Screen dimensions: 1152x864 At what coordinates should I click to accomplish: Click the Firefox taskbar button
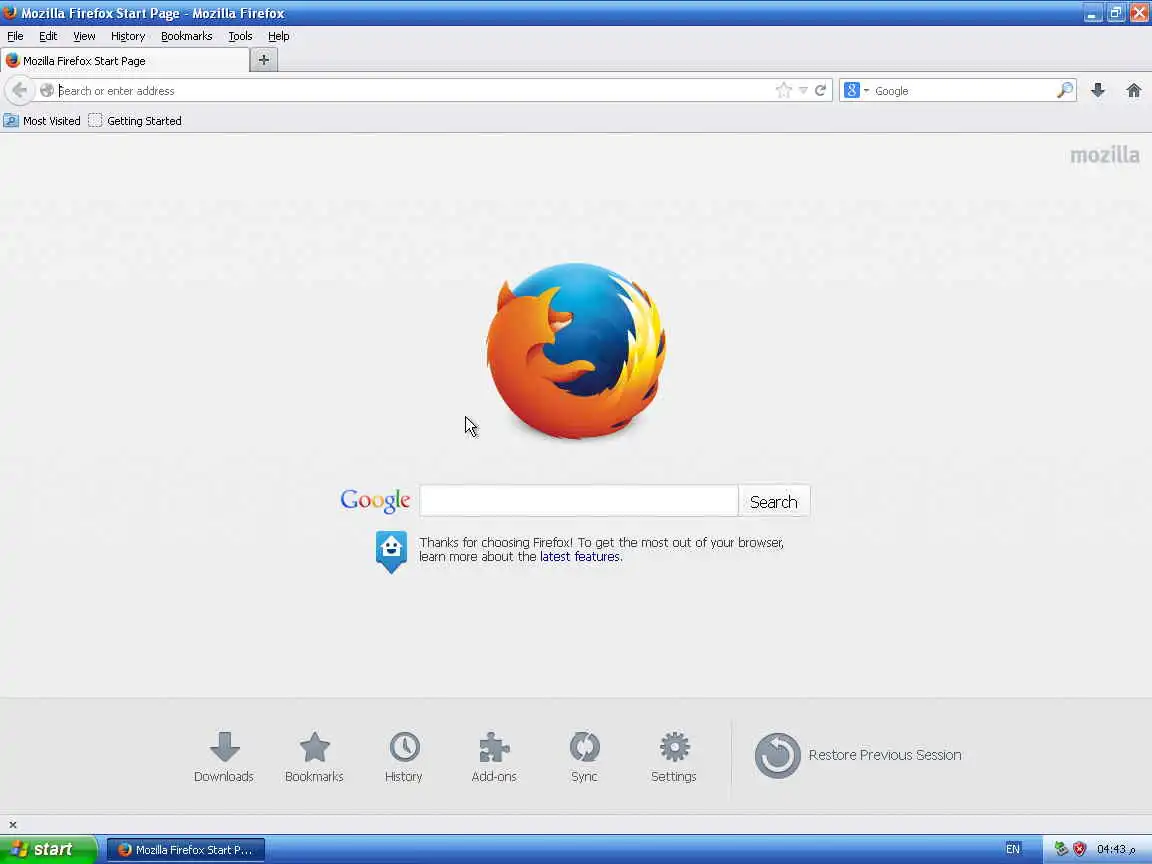pyautogui.click(x=186, y=849)
